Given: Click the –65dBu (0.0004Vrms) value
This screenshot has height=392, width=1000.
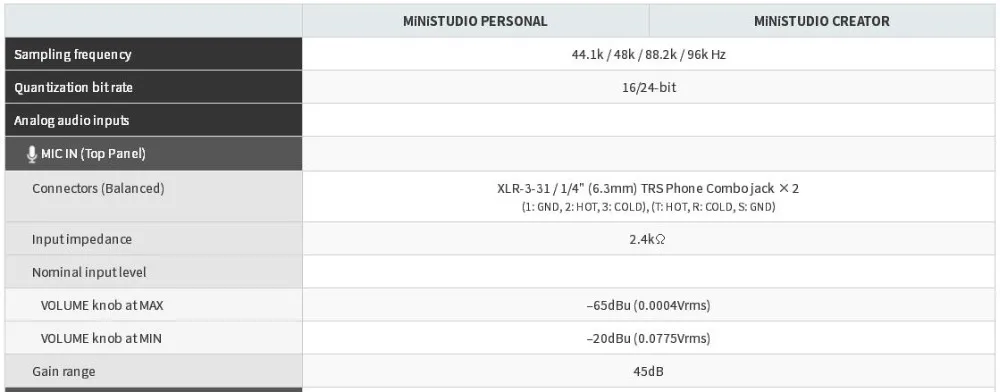Looking at the screenshot, I should 648,305.
